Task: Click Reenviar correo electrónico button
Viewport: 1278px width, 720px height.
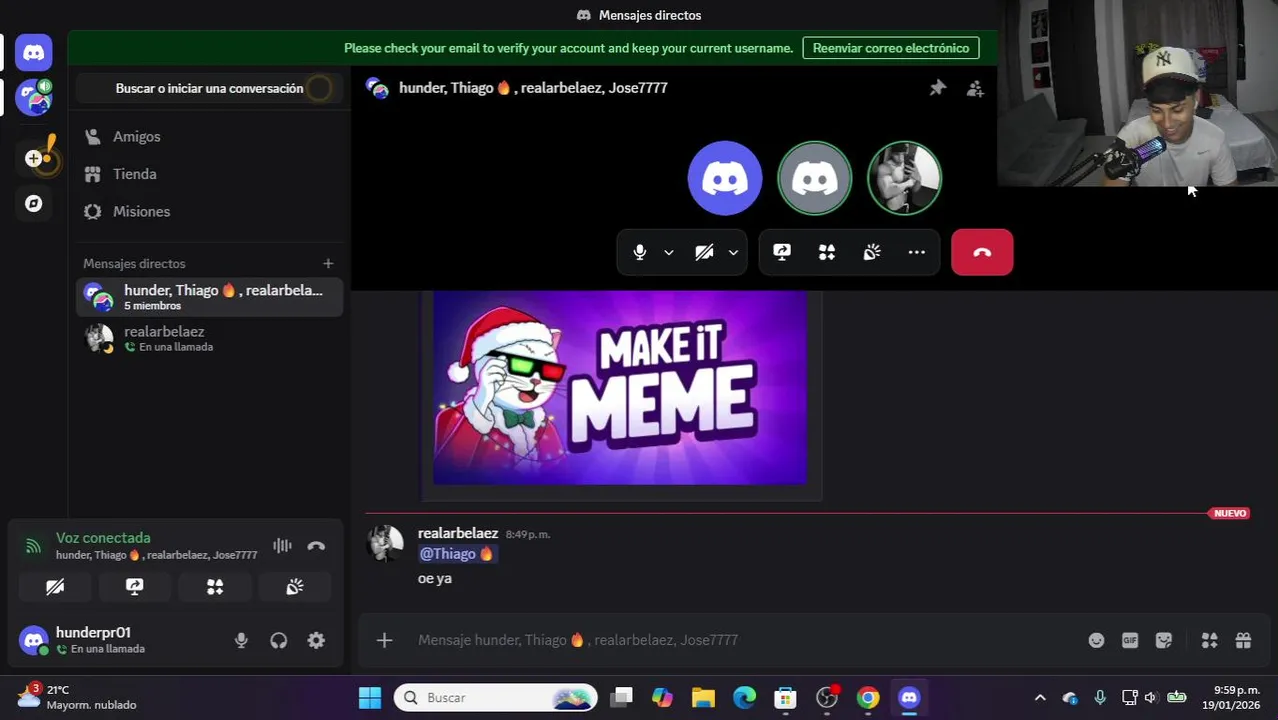Action: click(891, 48)
